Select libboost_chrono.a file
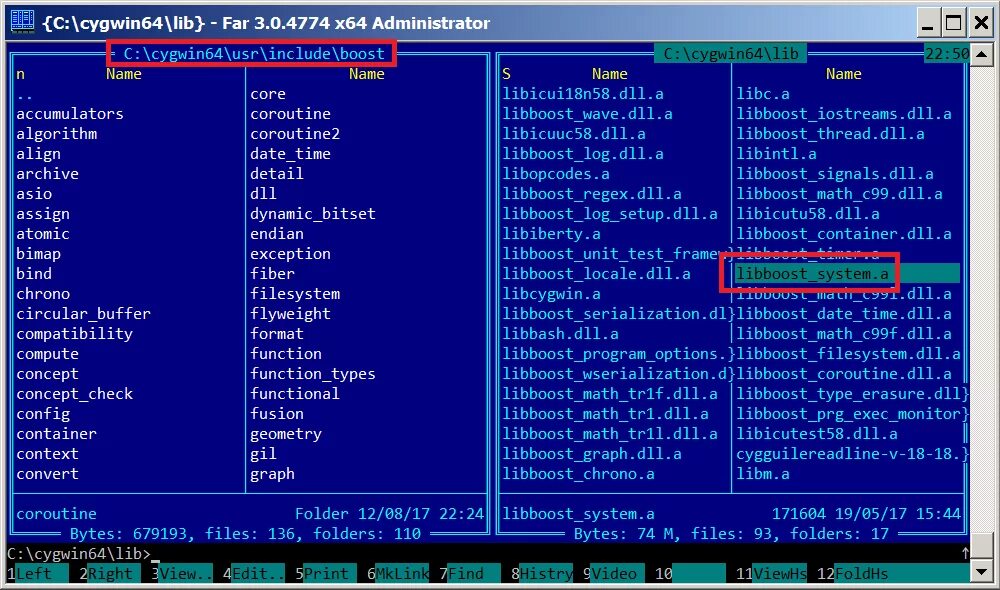This screenshot has width=1000, height=590. coord(578,474)
